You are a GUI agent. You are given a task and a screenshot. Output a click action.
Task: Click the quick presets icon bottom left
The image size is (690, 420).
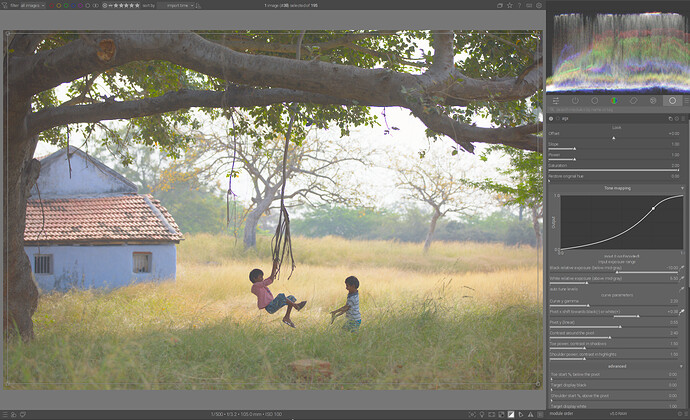5,414
